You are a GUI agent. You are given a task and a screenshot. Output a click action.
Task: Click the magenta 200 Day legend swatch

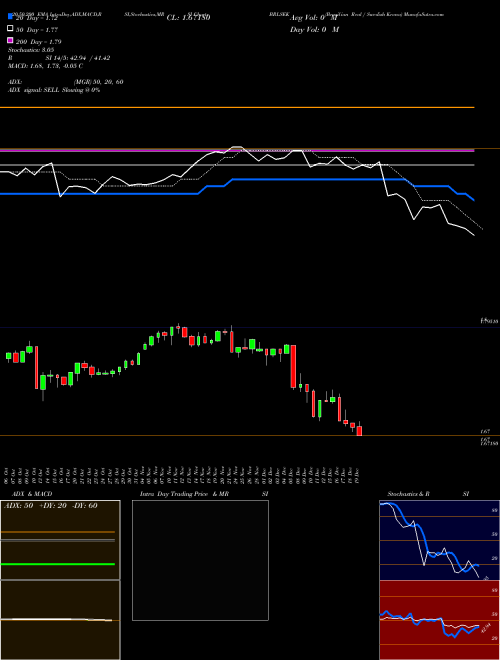pos(10,40)
